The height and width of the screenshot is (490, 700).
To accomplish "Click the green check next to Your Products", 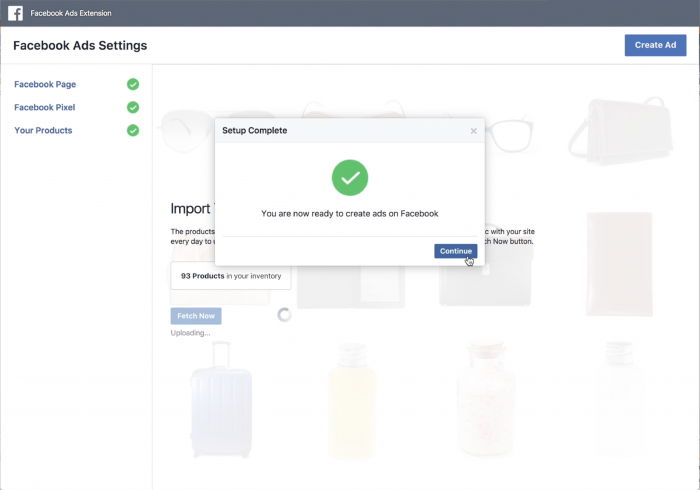I will [x=133, y=130].
